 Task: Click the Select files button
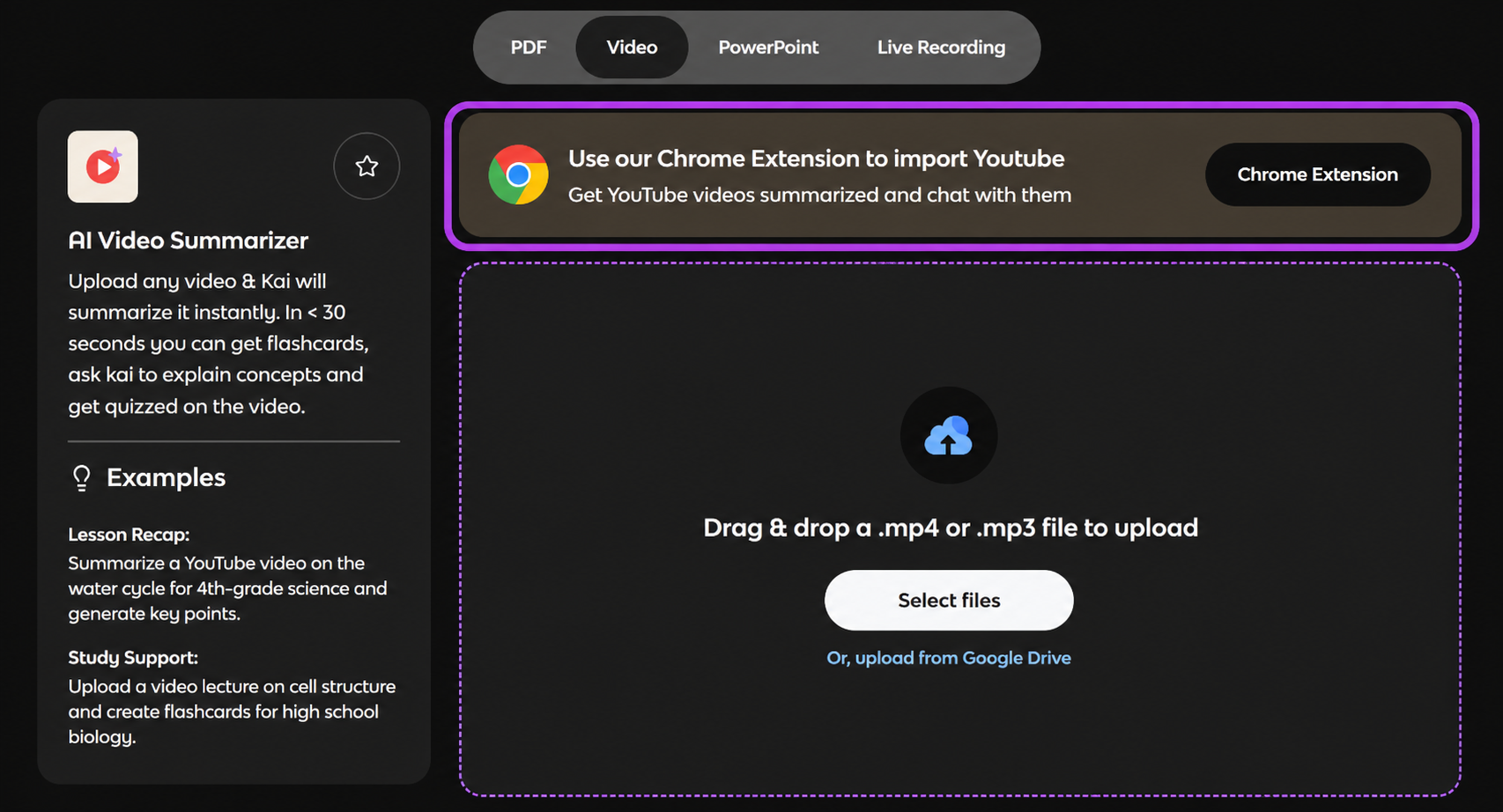pos(949,600)
